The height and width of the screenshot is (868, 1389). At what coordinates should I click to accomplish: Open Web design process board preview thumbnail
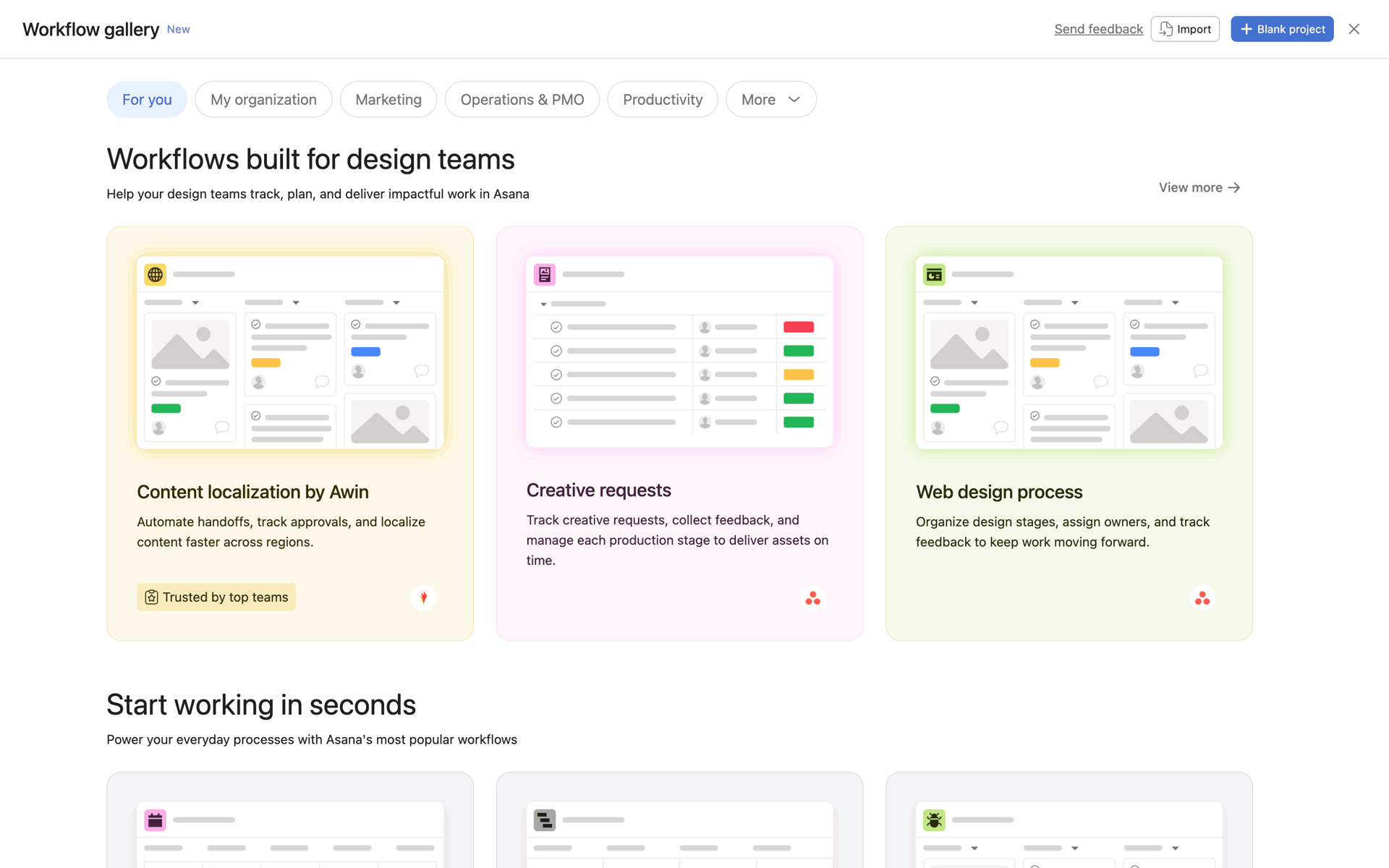(x=1069, y=352)
